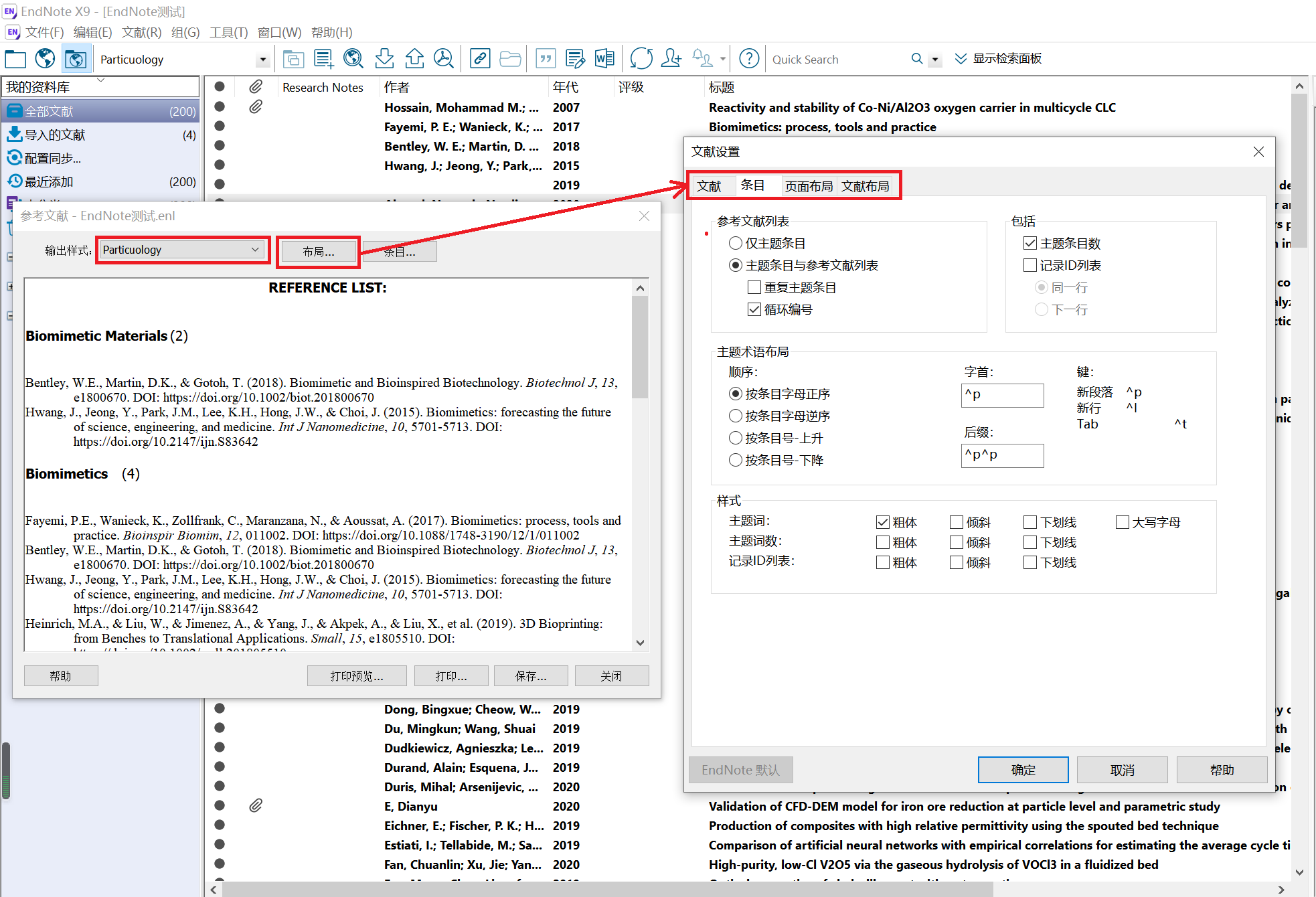The width and height of the screenshot is (1316, 897).
Task: Open 组(G) menu
Action: click(185, 32)
